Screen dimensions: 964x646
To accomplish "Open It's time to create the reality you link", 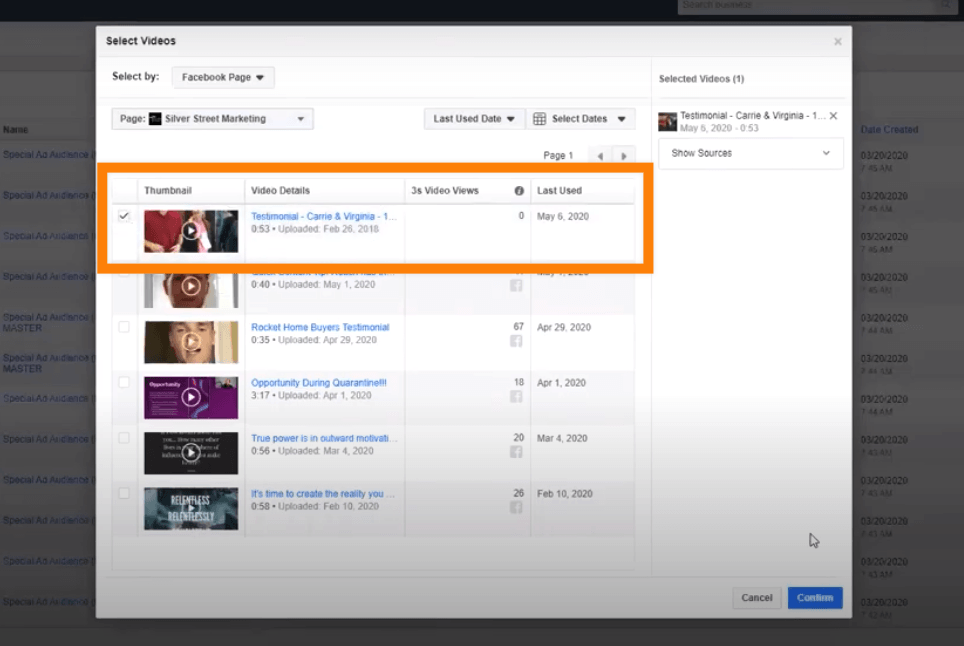I will [323, 494].
